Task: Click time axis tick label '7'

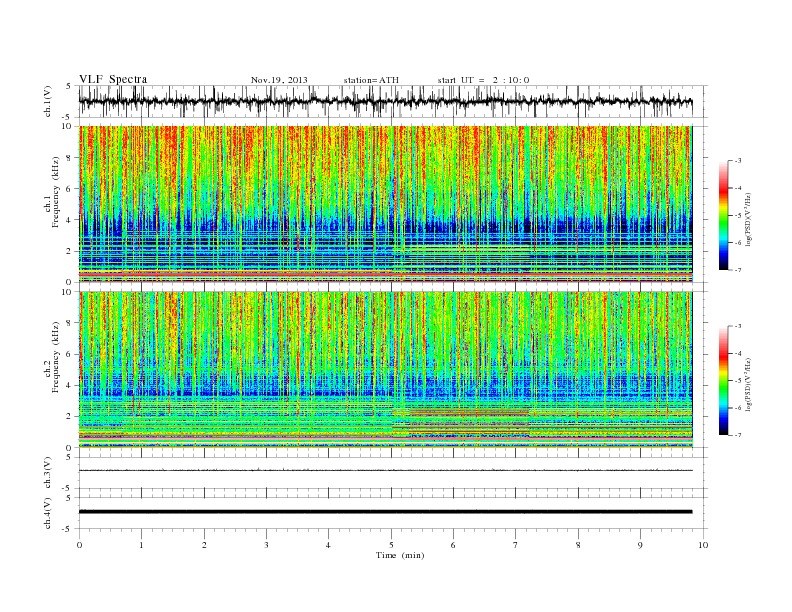Action: [x=516, y=545]
